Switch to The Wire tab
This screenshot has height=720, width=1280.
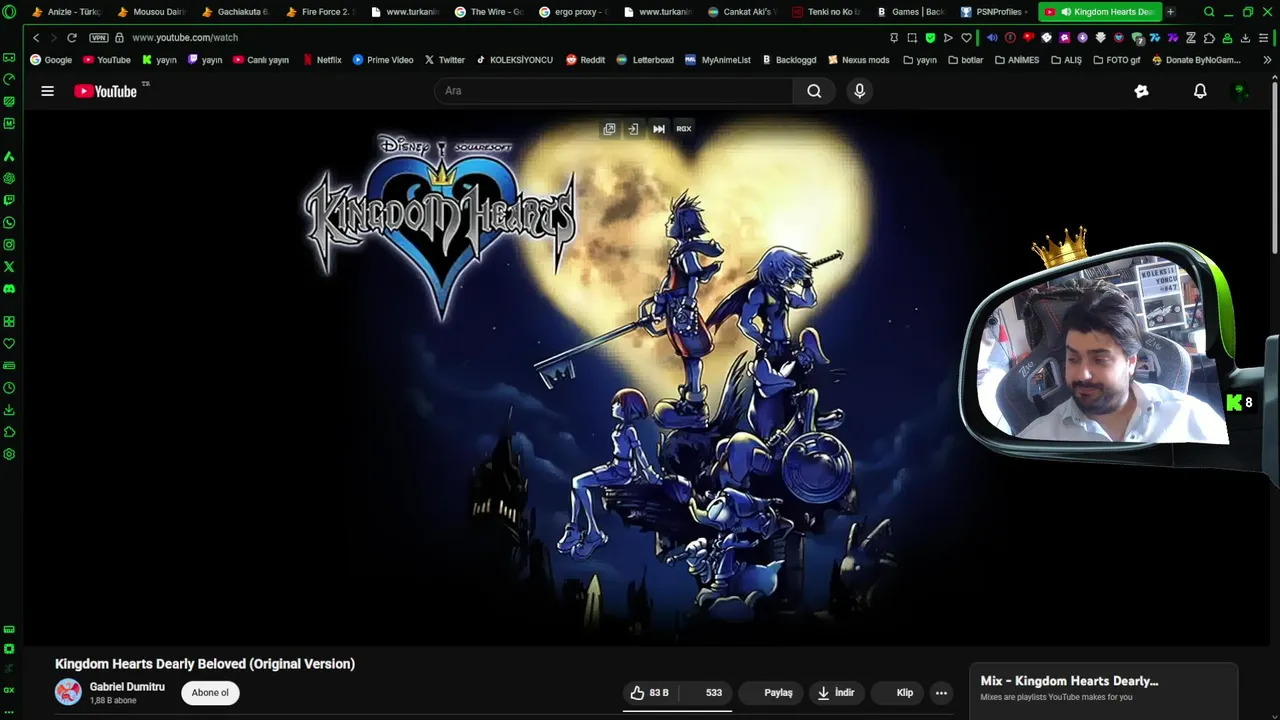click(x=488, y=12)
